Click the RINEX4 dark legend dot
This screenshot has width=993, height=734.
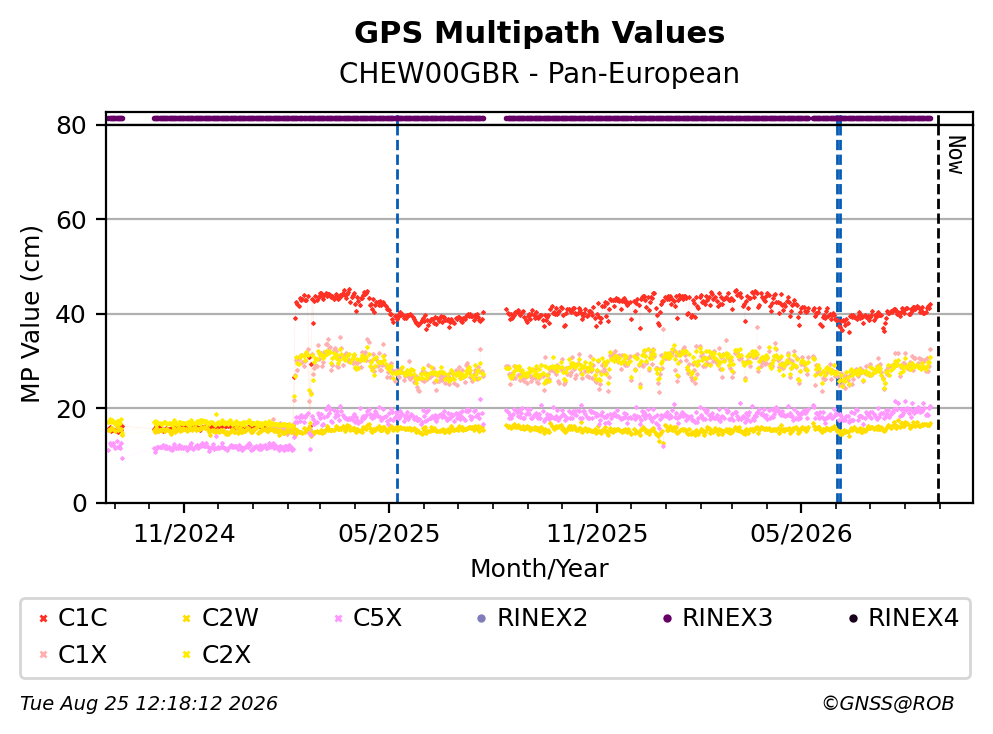point(853,618)
